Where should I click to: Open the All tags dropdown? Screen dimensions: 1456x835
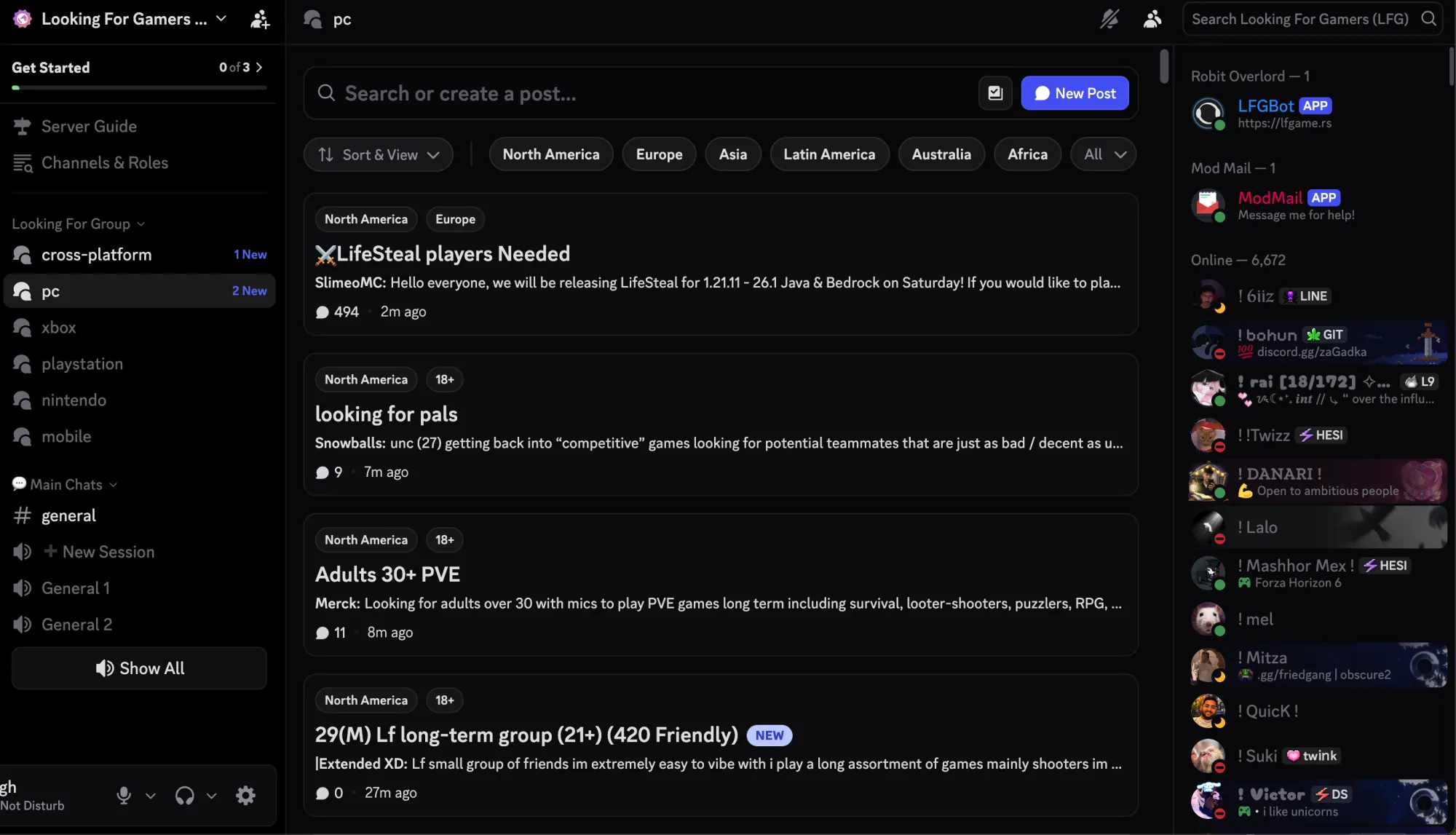pyautogui.click(x=1104, y=154)
